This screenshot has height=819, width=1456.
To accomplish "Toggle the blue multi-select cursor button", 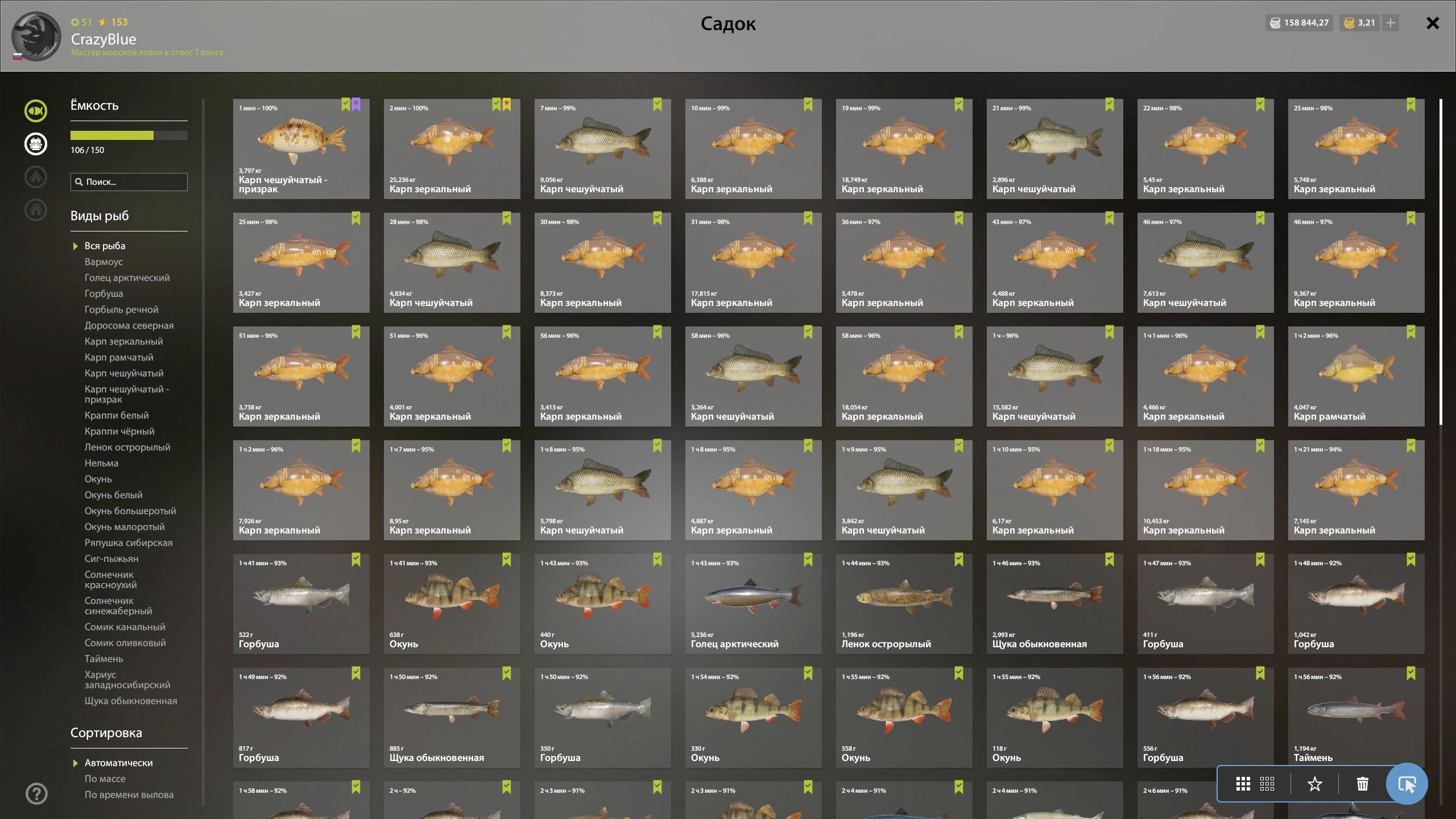I will tap(1407, 784).
